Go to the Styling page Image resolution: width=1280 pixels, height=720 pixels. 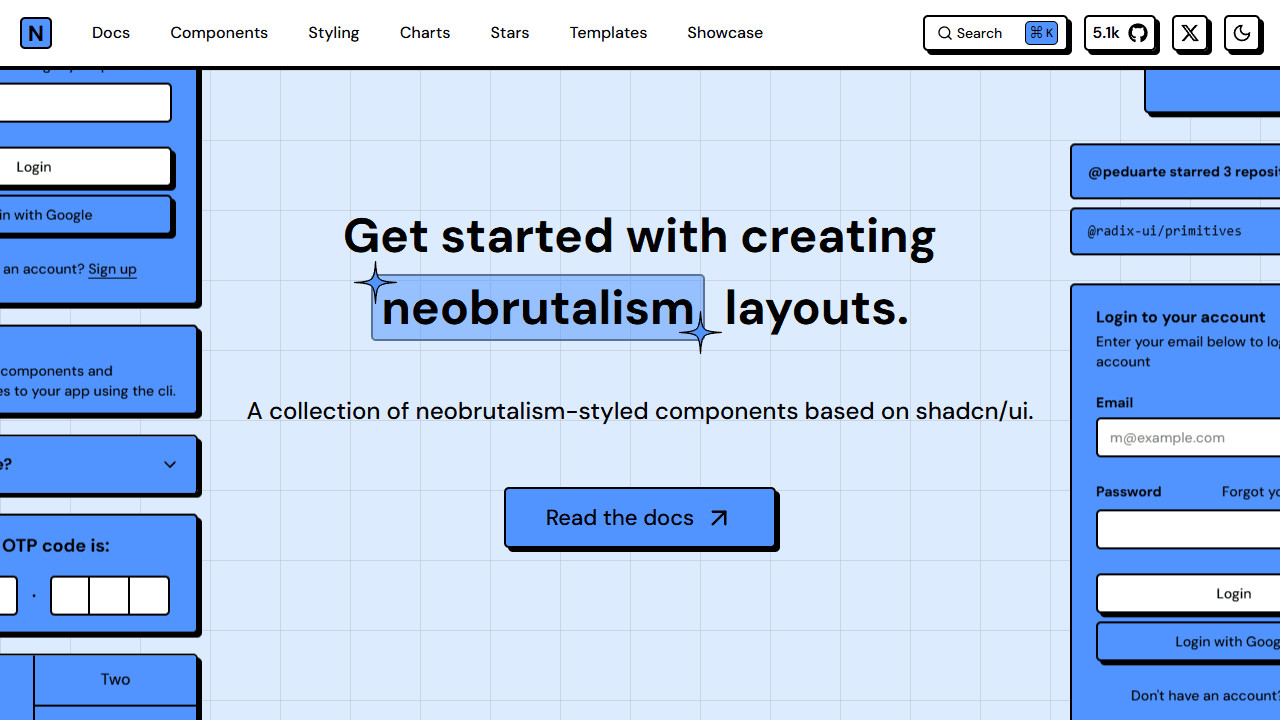tap(334, 33)
